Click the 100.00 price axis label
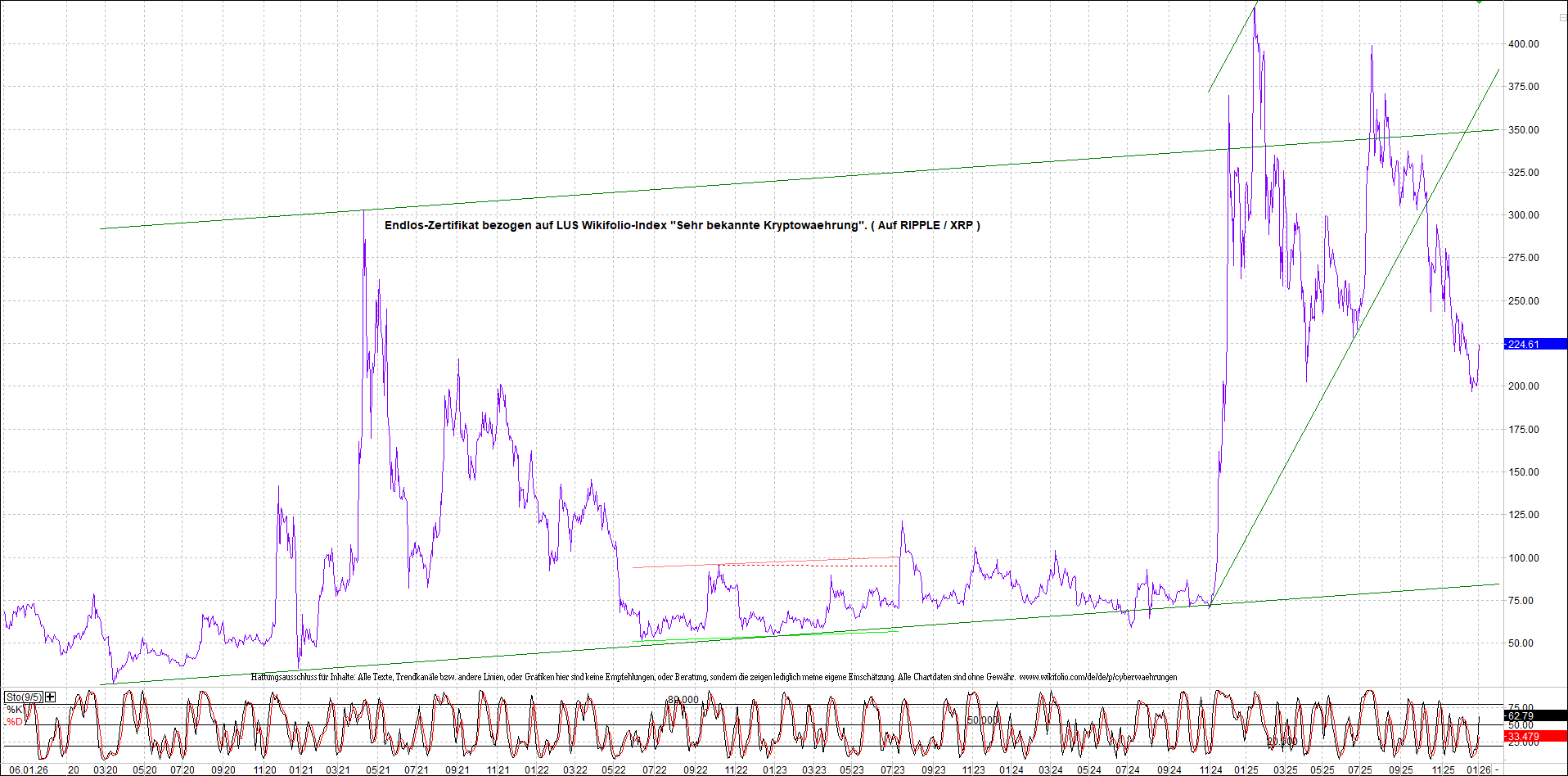Screen dimensions: 1568x776 [1523, 558]
